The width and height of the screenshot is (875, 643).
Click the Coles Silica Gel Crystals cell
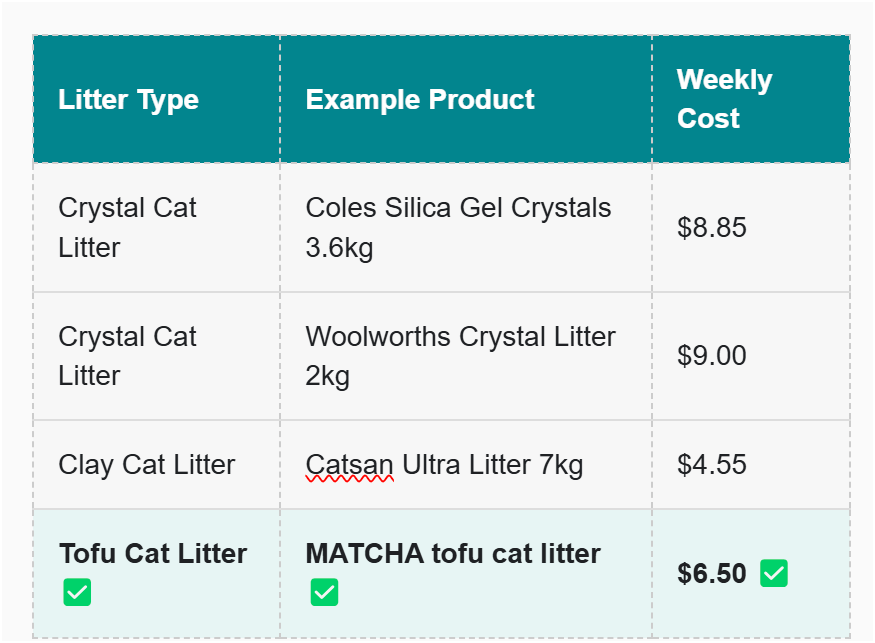point(458,208)
